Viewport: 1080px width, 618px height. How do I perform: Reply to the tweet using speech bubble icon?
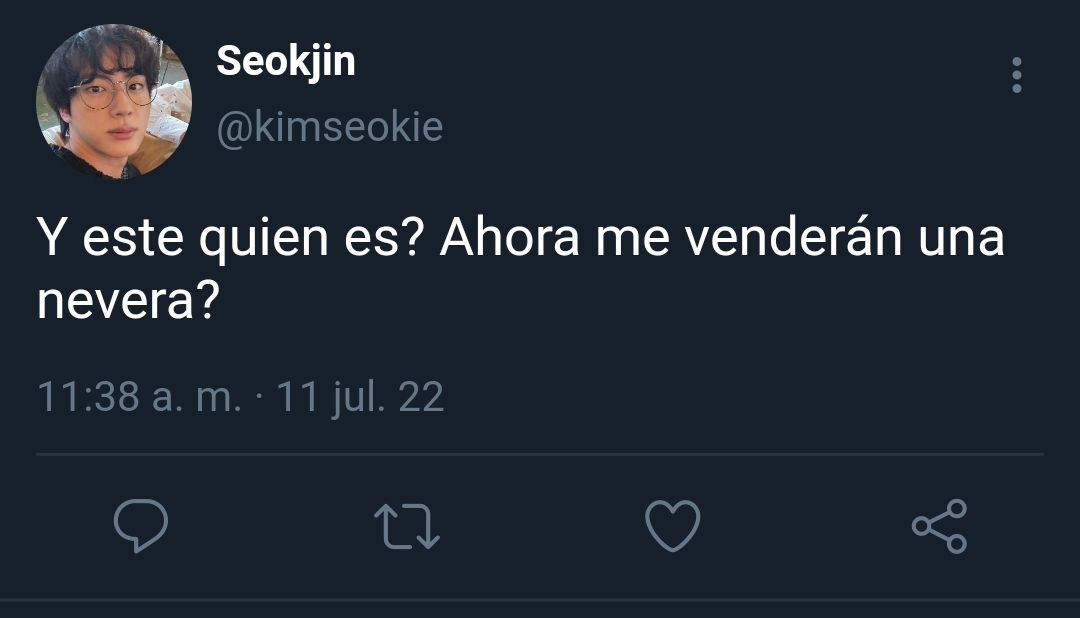click(141, 526)
